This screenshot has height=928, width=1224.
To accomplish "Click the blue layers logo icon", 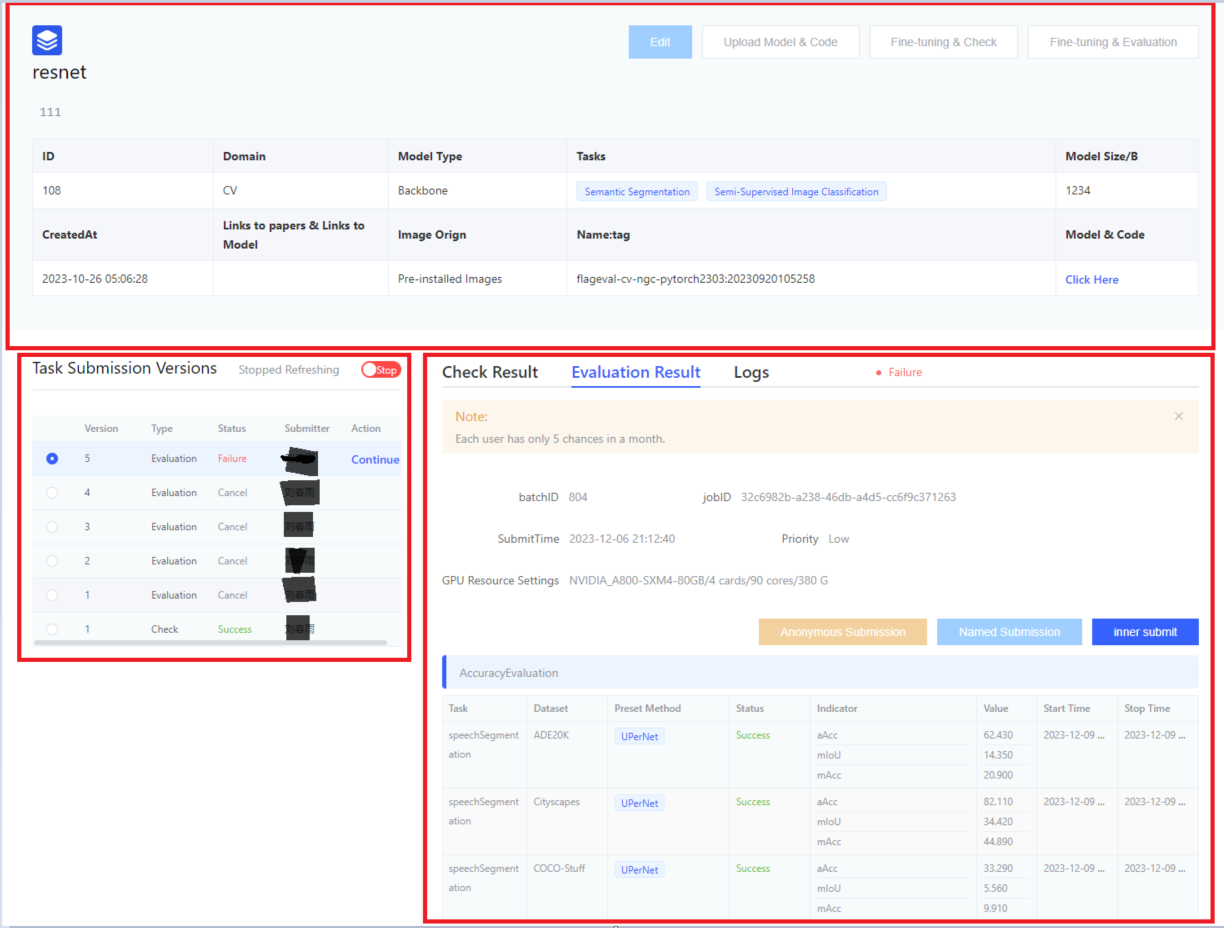I will pyautogui.click(x=47, y=40).
